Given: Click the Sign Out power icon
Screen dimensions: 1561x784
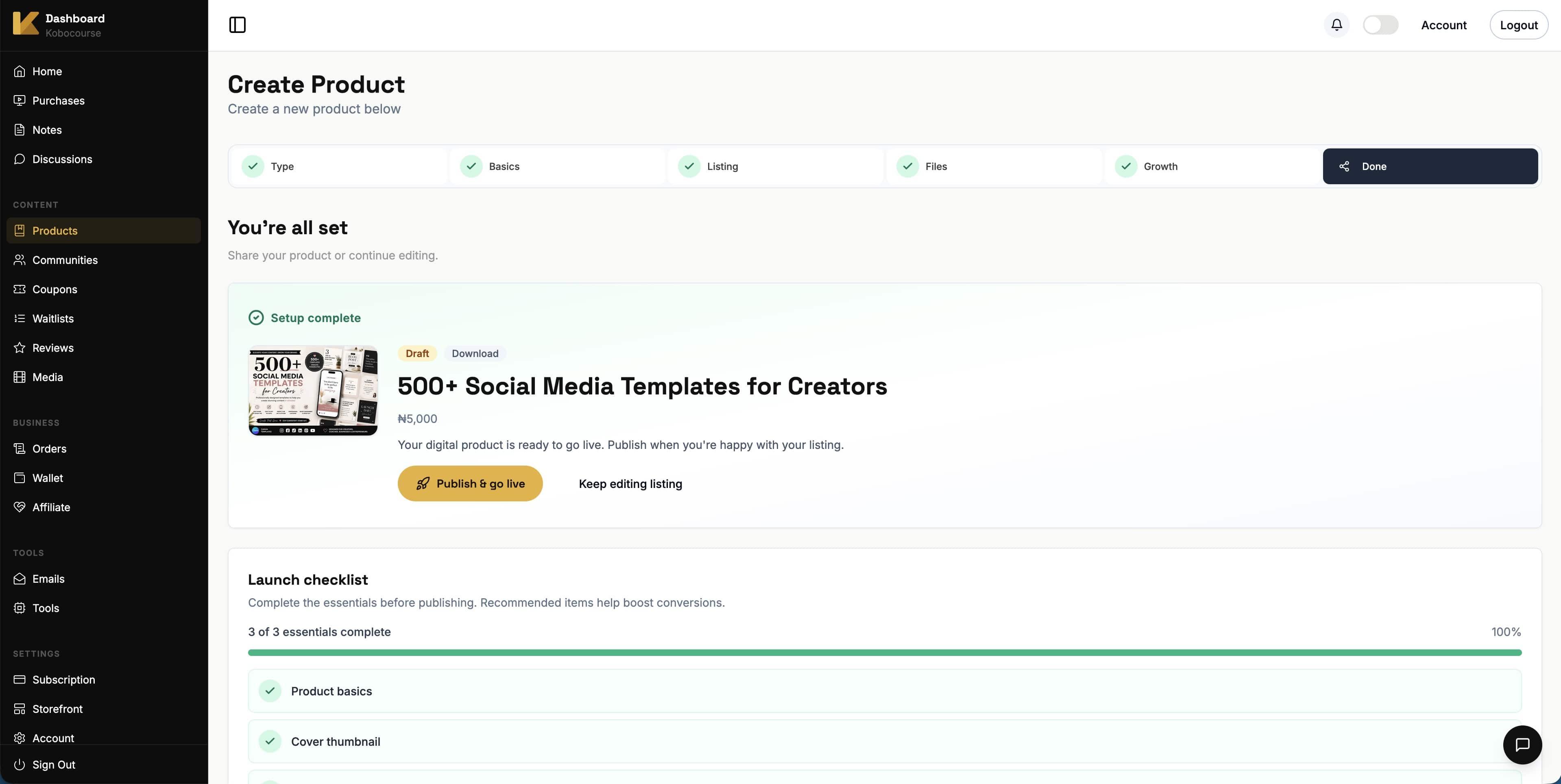Looking at the screenshot, I should pos(20,764).
